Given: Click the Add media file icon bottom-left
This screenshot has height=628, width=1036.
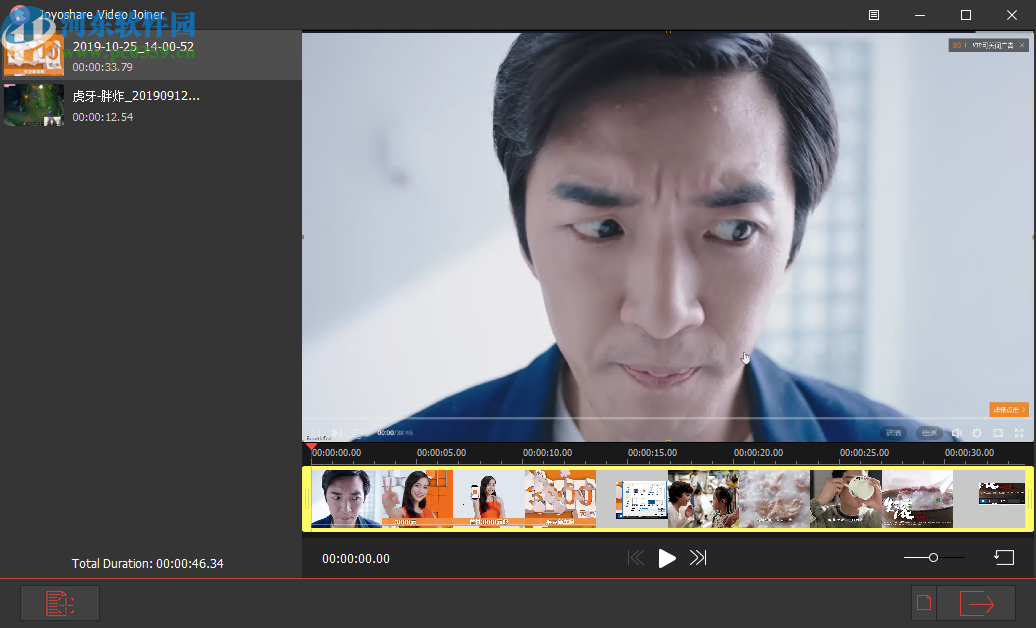Looking at the screenshot, I should [59, 602].
